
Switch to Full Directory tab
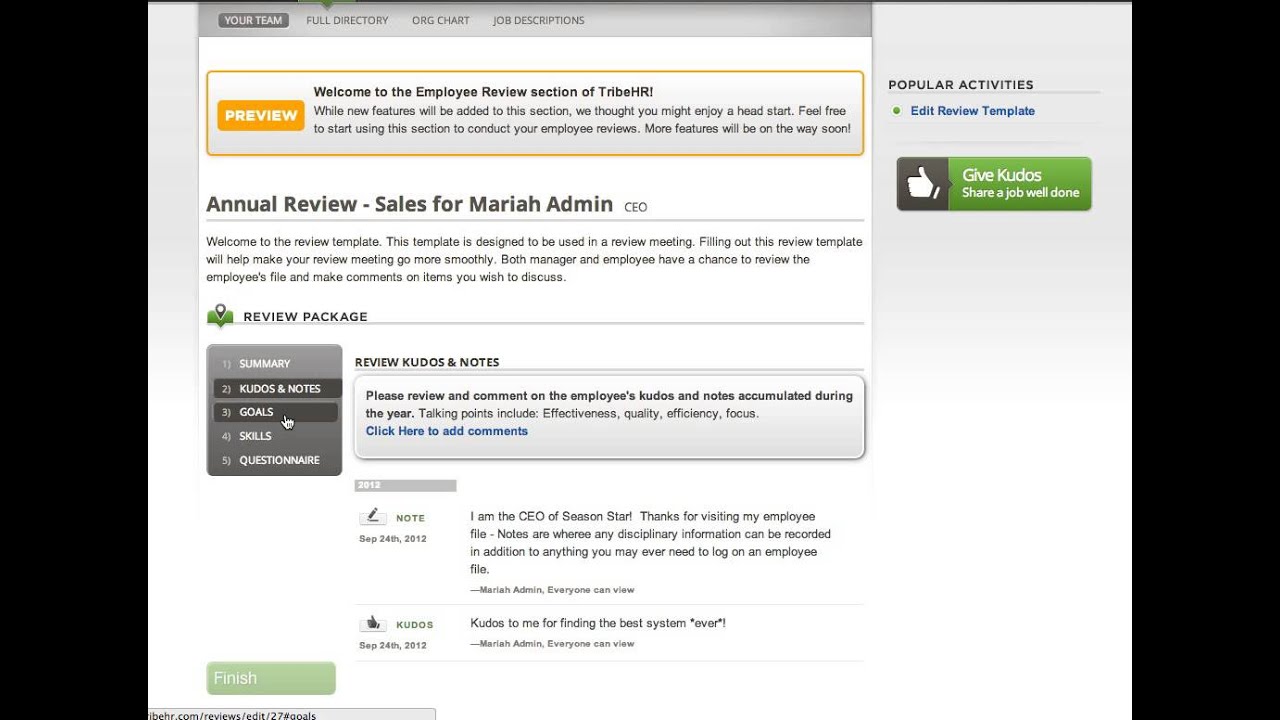(x=347, y=20)
